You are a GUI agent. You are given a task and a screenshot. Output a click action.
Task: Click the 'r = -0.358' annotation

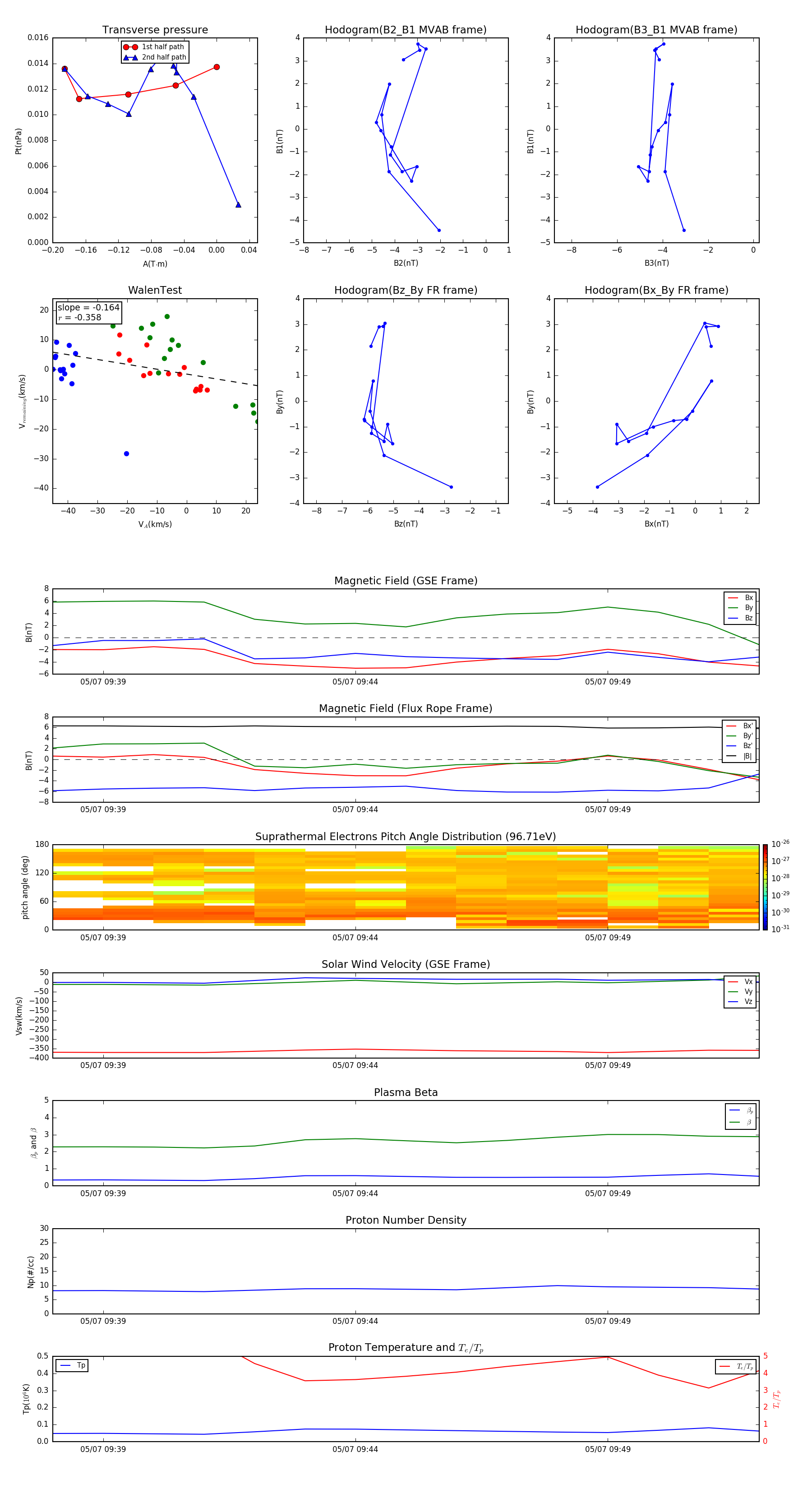coord(80,317)
